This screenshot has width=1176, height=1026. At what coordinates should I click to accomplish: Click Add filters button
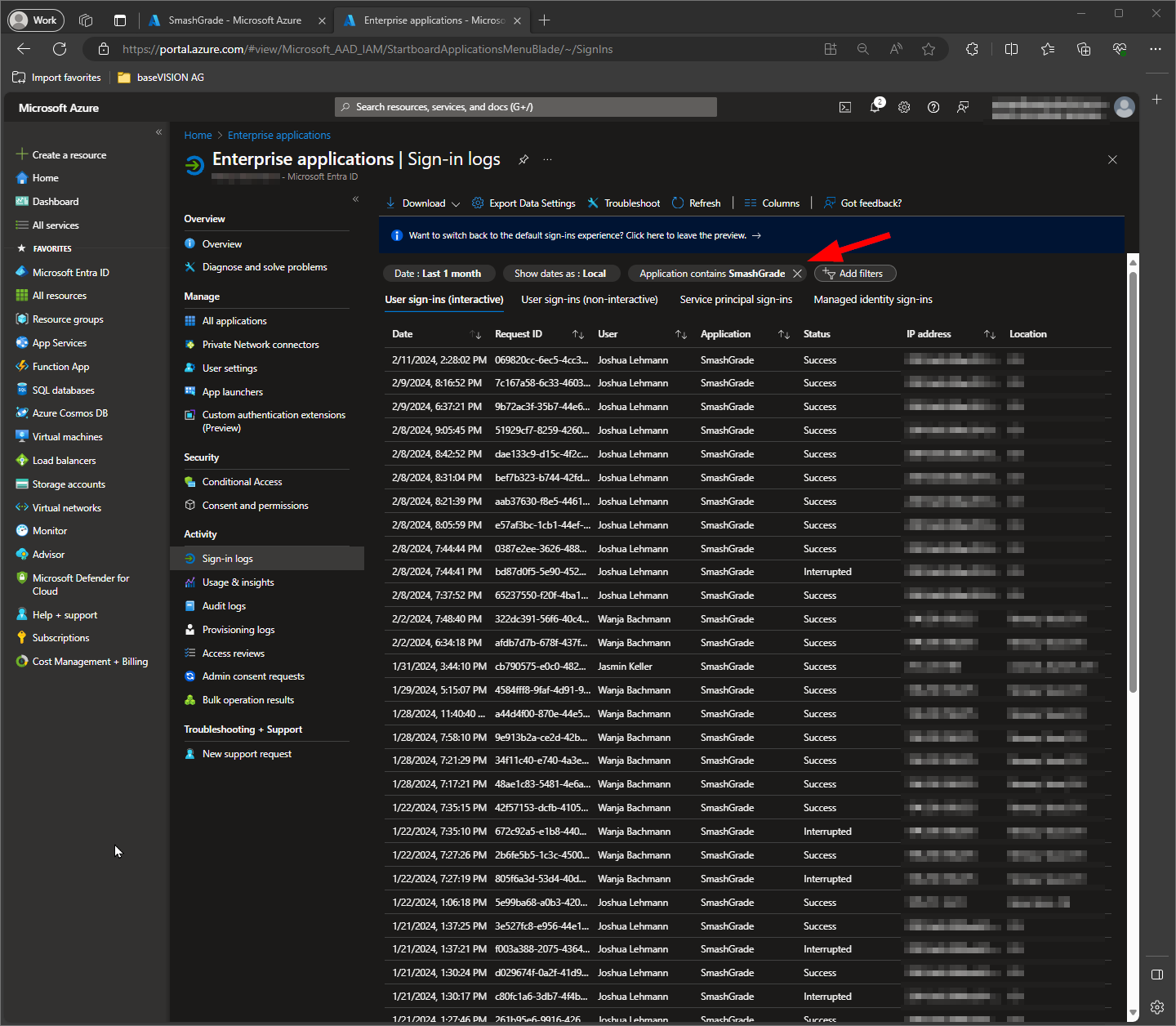tap(854, 274)
